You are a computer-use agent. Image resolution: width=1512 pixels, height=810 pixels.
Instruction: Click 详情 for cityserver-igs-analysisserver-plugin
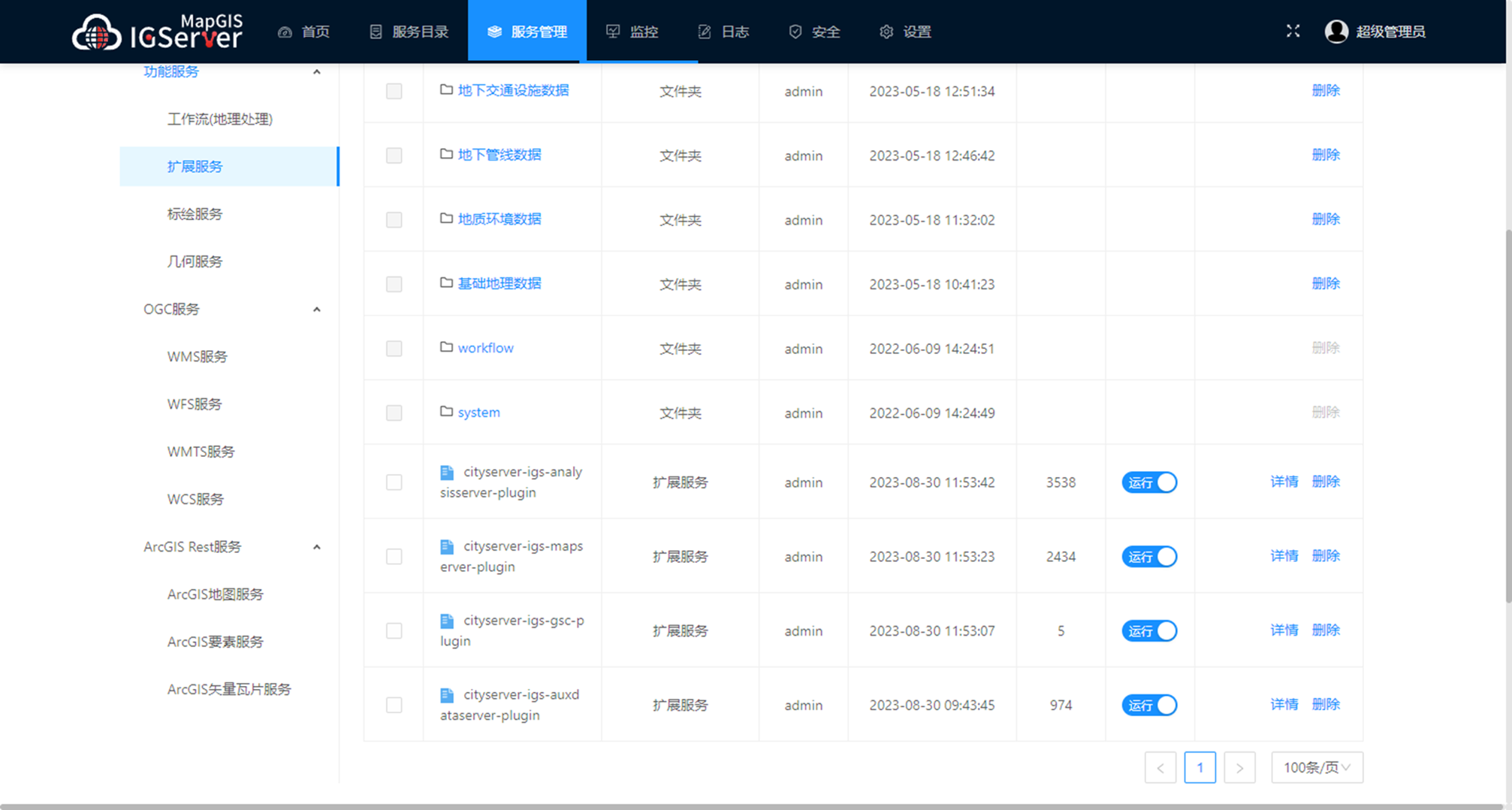(1284, 482)
